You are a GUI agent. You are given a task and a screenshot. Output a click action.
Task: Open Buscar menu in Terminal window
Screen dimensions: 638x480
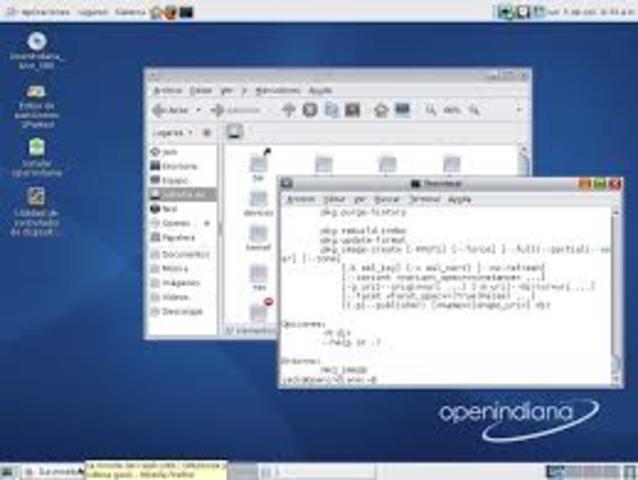(x=387, y=199)
